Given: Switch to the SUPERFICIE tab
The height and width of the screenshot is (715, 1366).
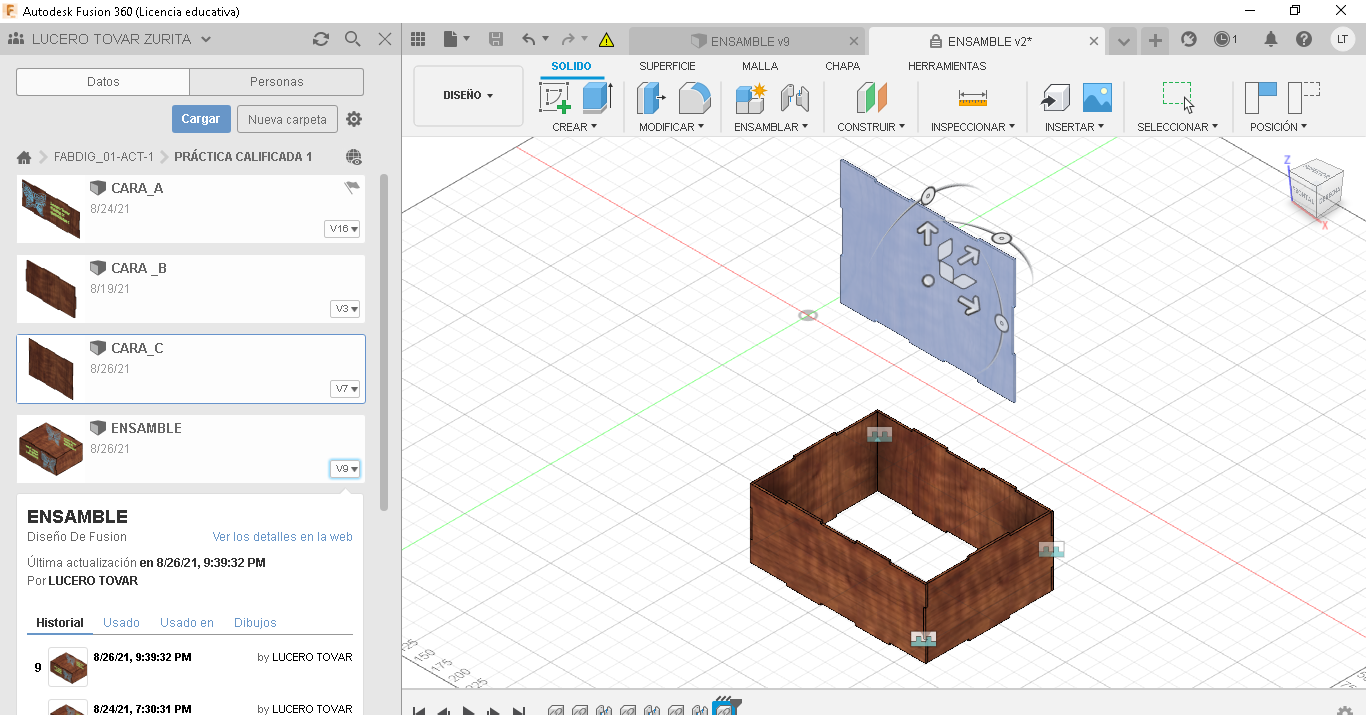Looking at the screenshot, I should pyautogui.click(x=667, y=66).
